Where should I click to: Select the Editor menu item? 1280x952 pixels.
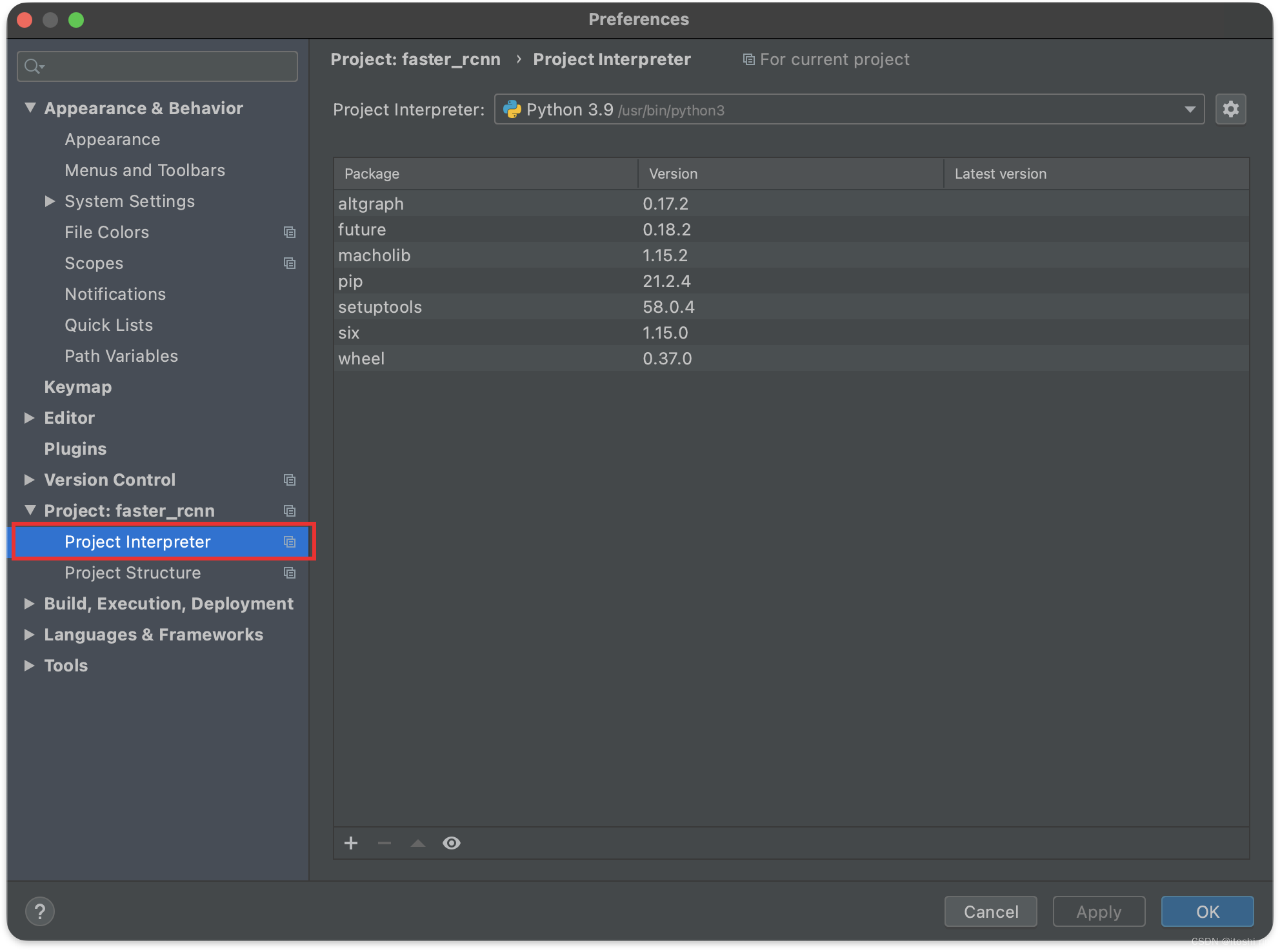(x=69, y=418)
